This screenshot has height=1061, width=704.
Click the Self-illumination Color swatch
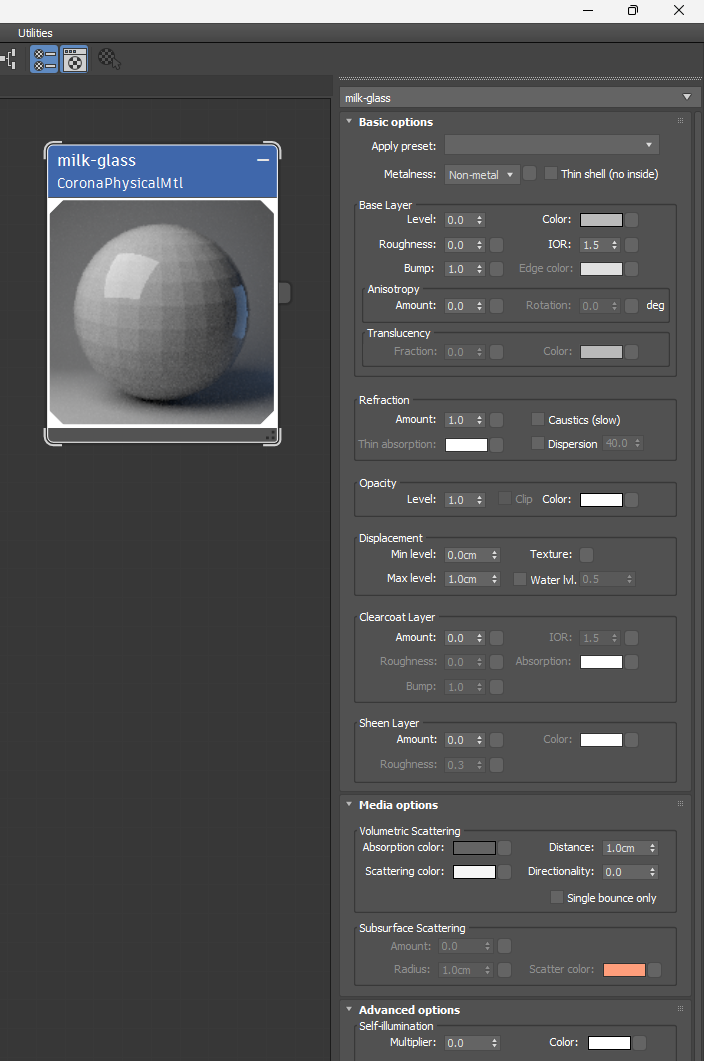[x=609, y=1043]
